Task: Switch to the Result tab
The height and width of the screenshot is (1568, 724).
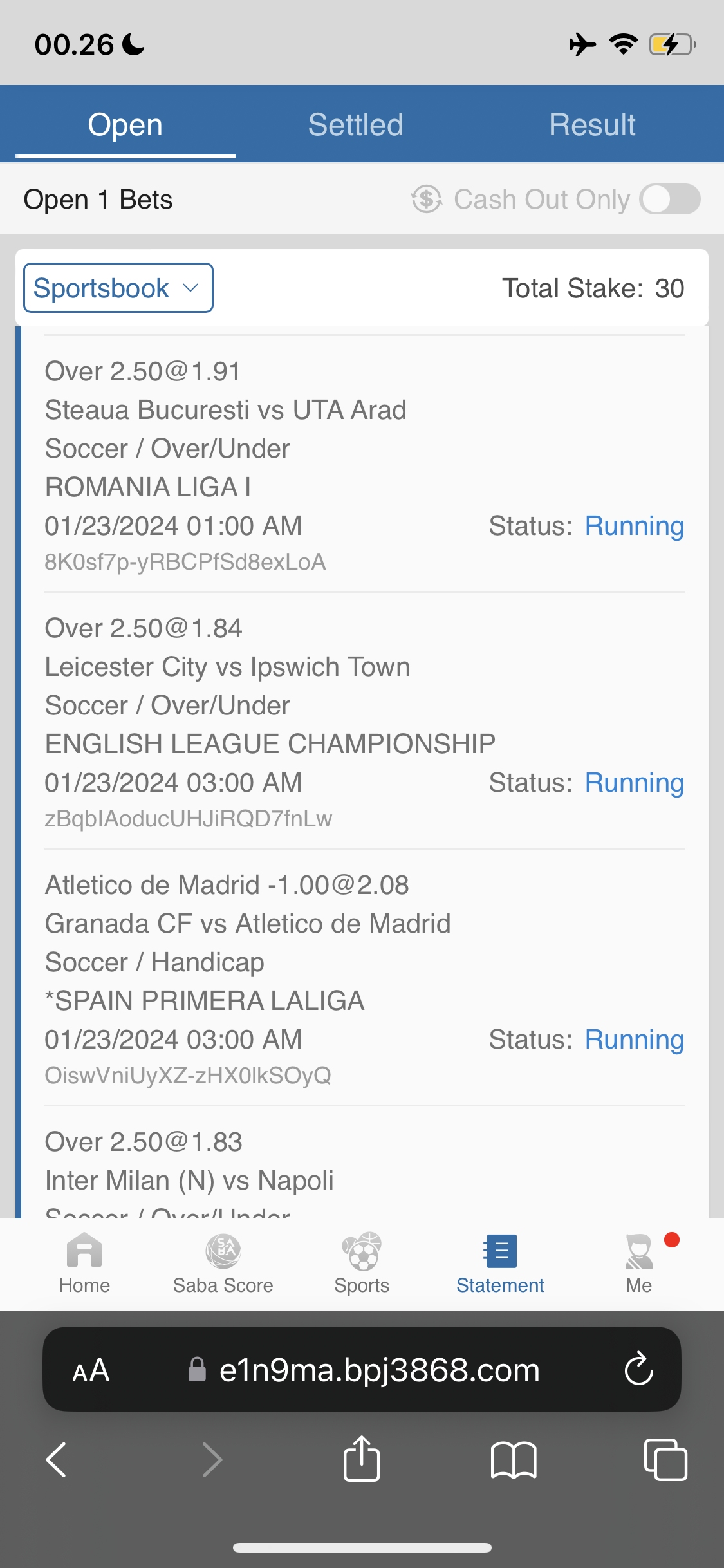Action: click(x=592, y=124)
